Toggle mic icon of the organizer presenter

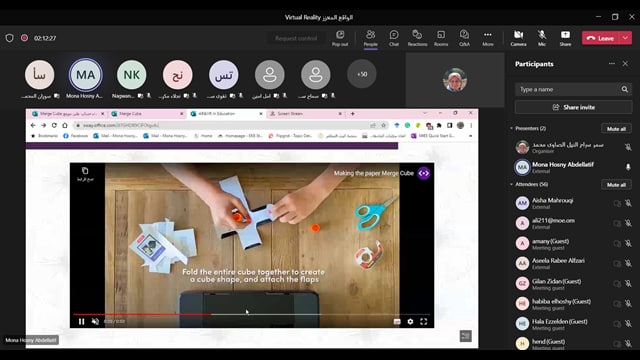pos(628,147)
